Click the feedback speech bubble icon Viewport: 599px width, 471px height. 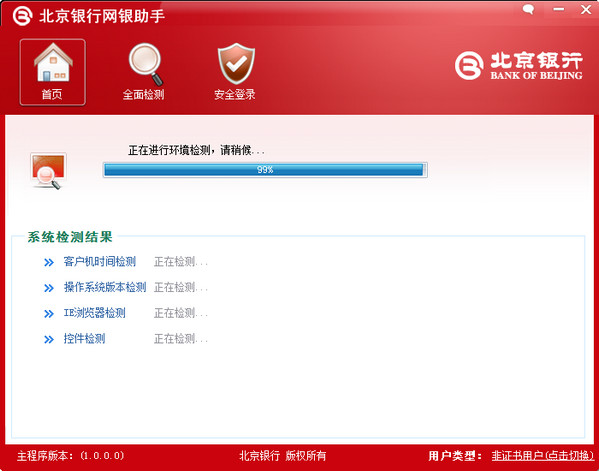pyautogui.click(x=528, y=9)
